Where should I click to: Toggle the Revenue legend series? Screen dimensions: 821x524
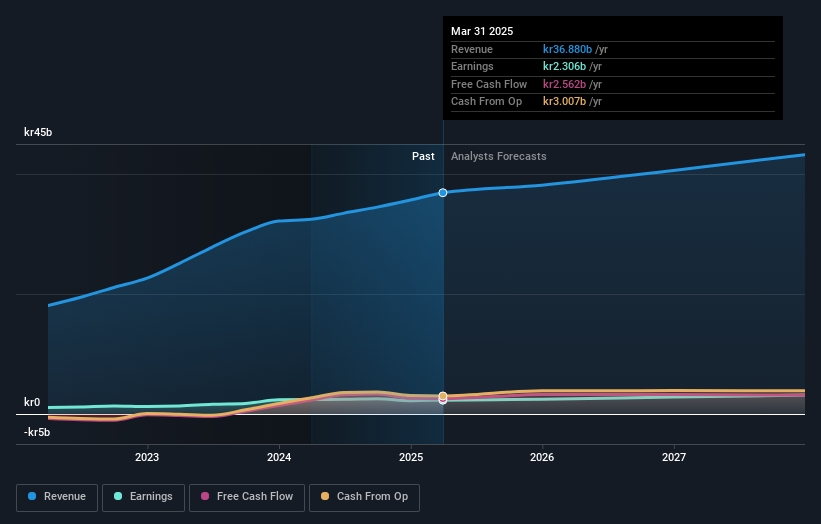click(57, 497)
